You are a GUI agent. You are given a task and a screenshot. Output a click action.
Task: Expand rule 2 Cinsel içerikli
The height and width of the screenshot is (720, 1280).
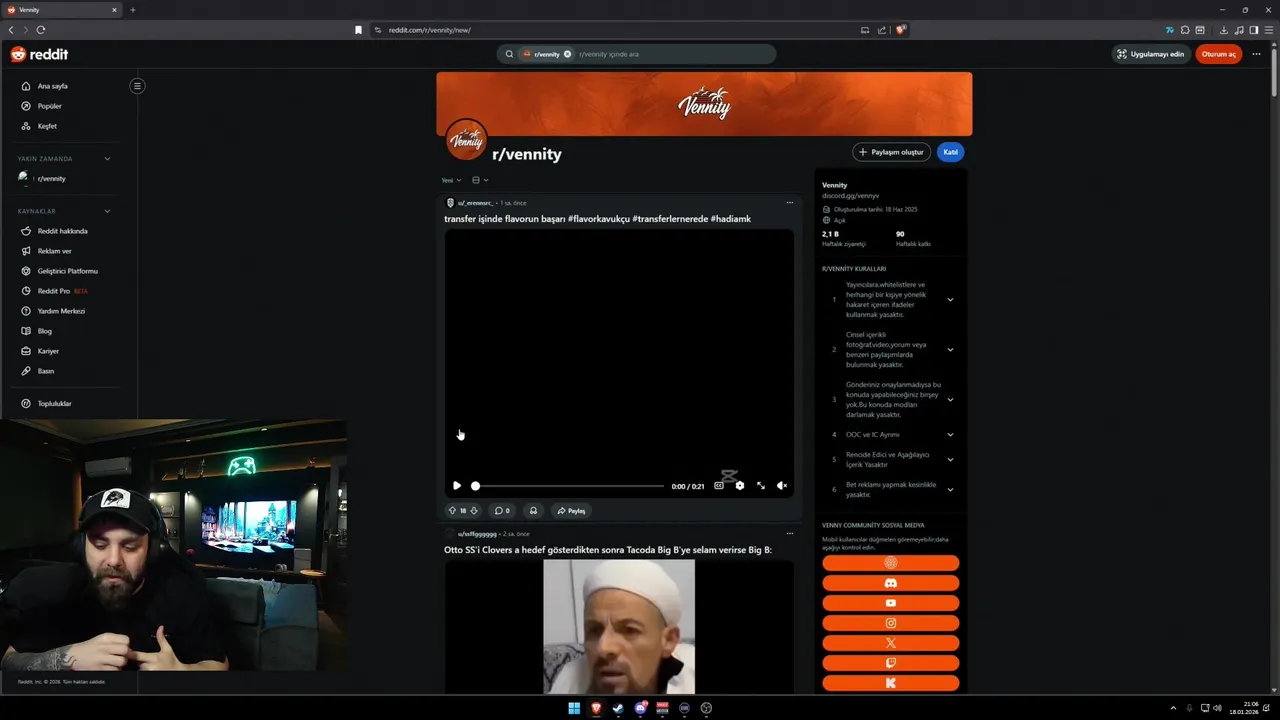[950, 350]
